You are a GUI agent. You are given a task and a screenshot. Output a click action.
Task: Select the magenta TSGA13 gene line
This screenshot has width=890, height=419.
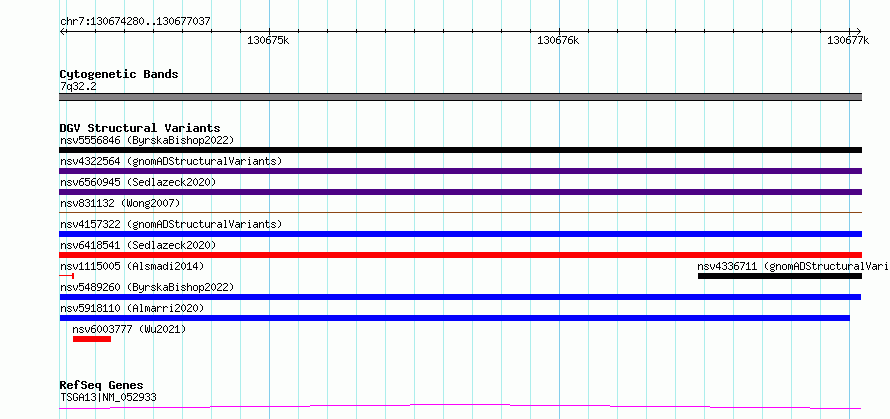(x=460, y=407)
